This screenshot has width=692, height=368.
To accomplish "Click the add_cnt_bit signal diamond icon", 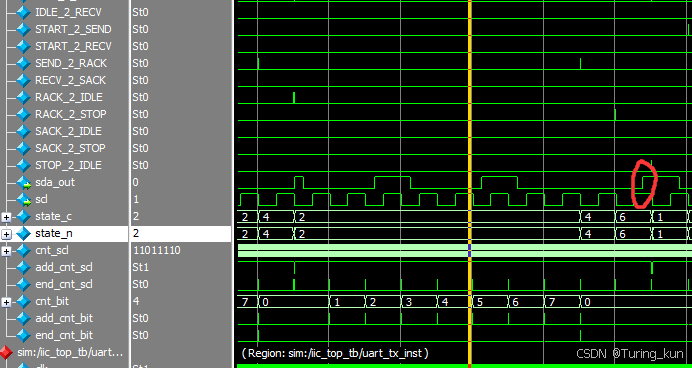I will [x=23, y=318].
